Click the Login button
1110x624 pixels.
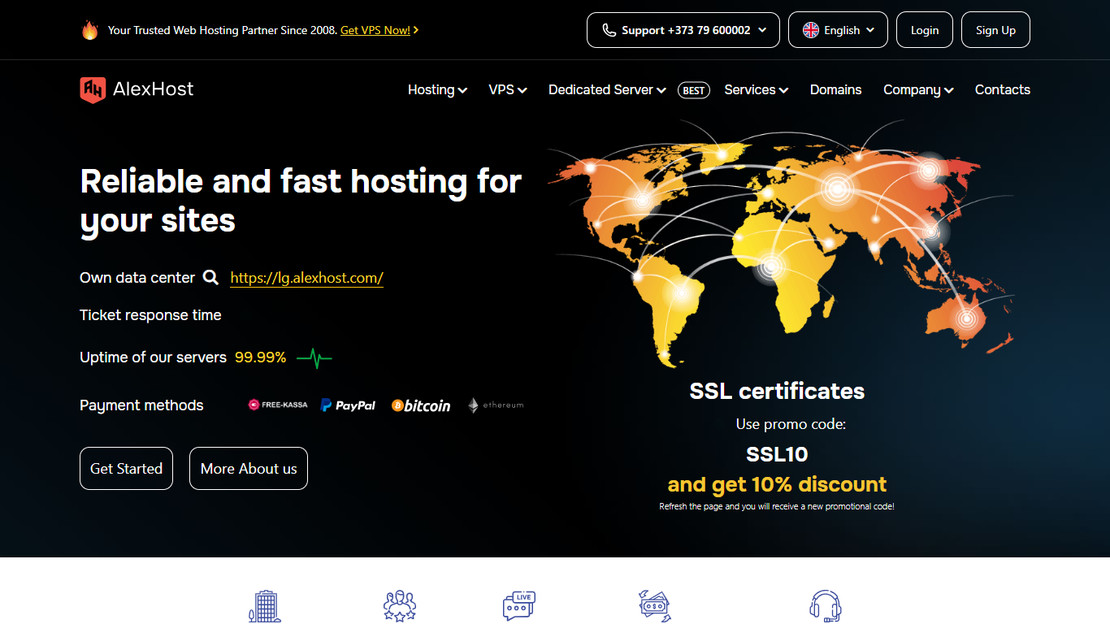point(925,30)
